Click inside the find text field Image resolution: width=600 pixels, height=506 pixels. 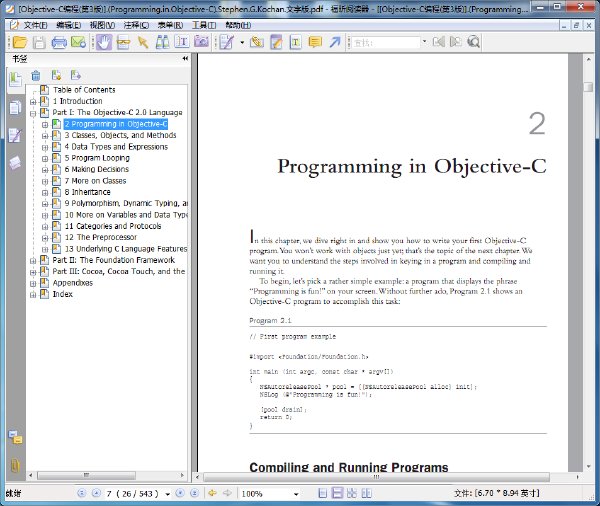click(386, 42)
